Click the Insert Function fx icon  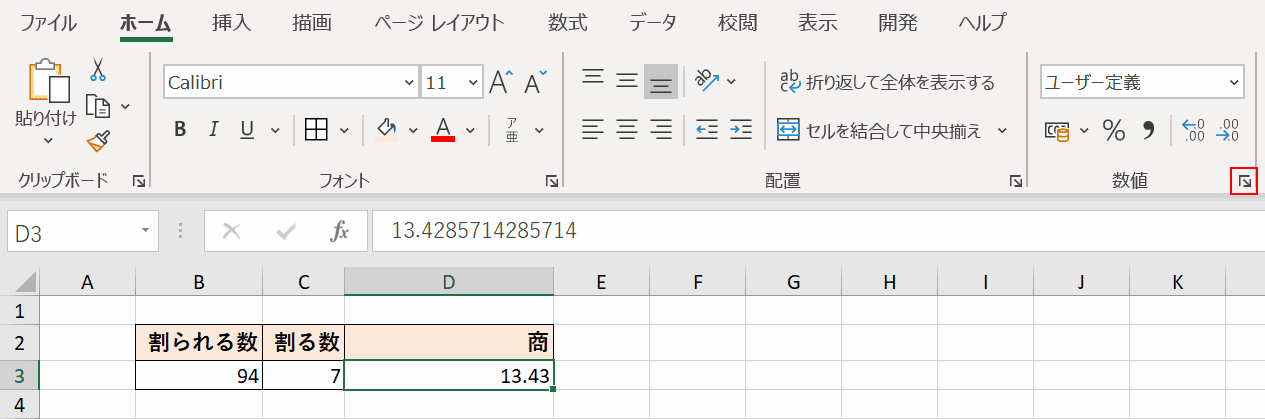click(340, 232)
